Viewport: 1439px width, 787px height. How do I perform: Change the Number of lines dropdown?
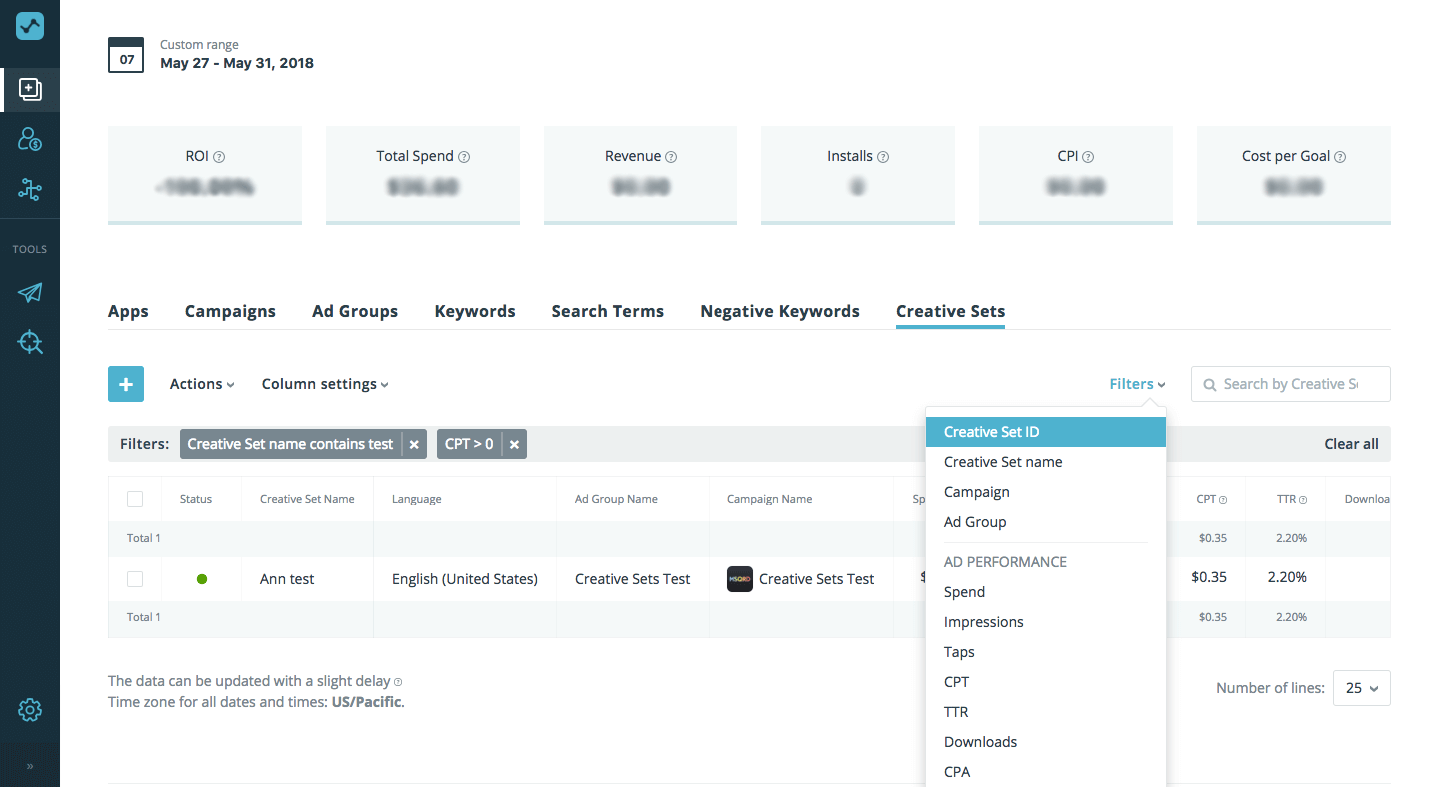point(1361,688)
